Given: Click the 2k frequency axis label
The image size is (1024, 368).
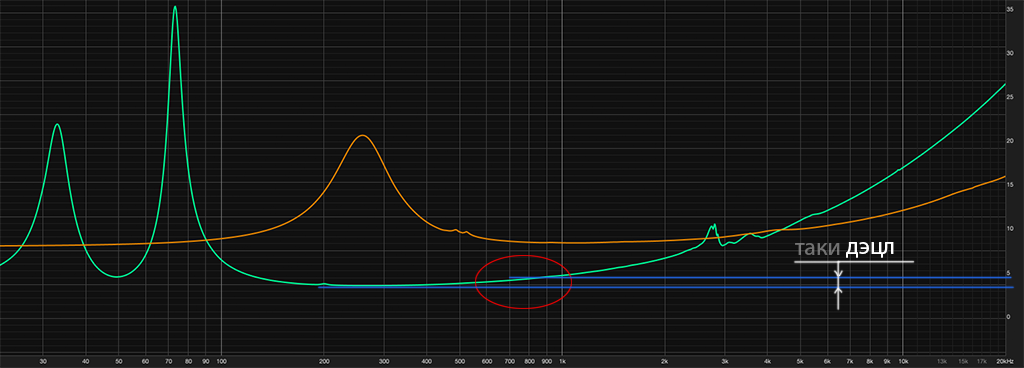Looking at the screenshot, I should pos(665,361).
